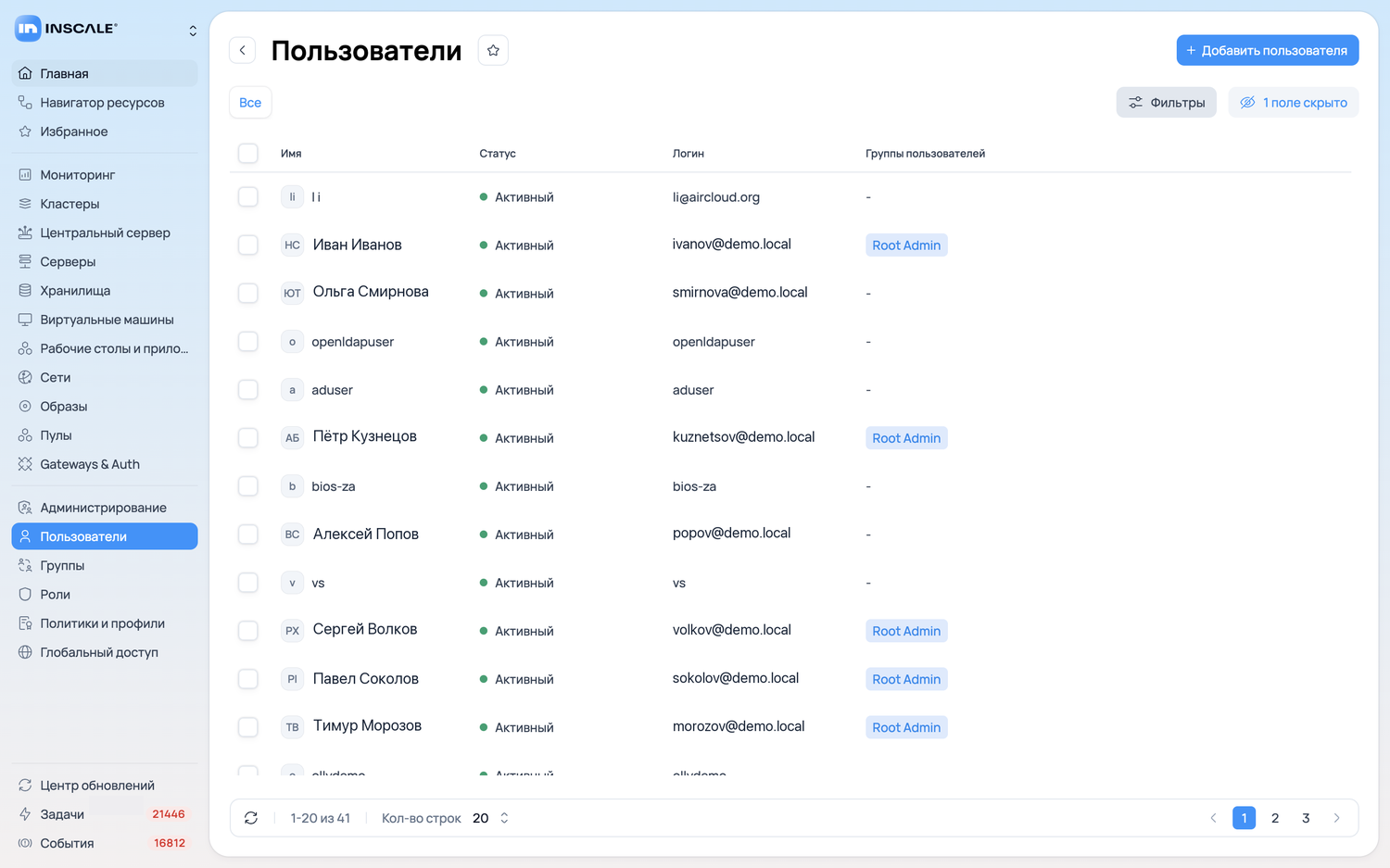Open the Пользователи menu item

pyautogui.click(x=105, y=536)
